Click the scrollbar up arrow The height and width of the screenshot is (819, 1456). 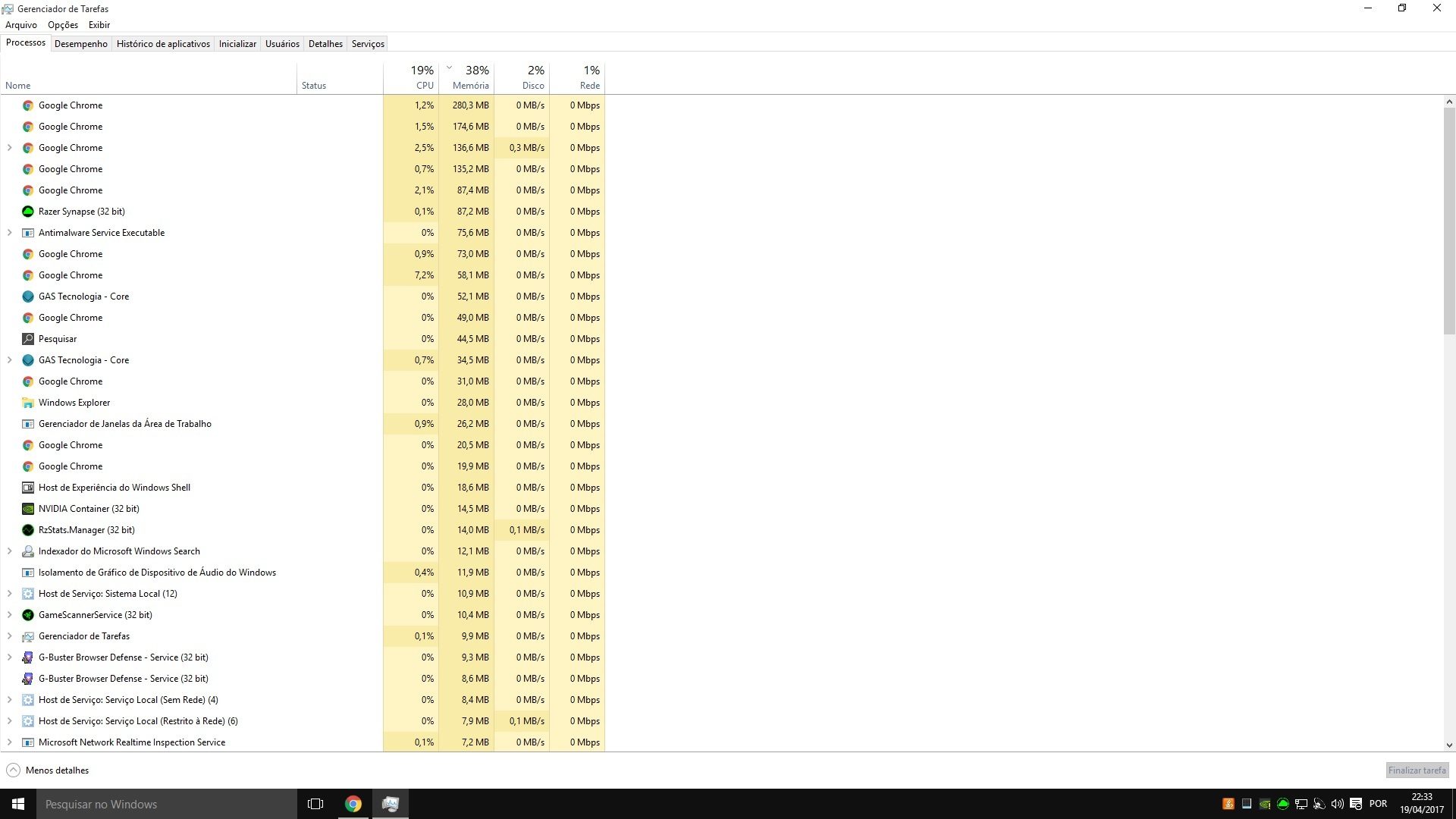[x=1449, y=102]
